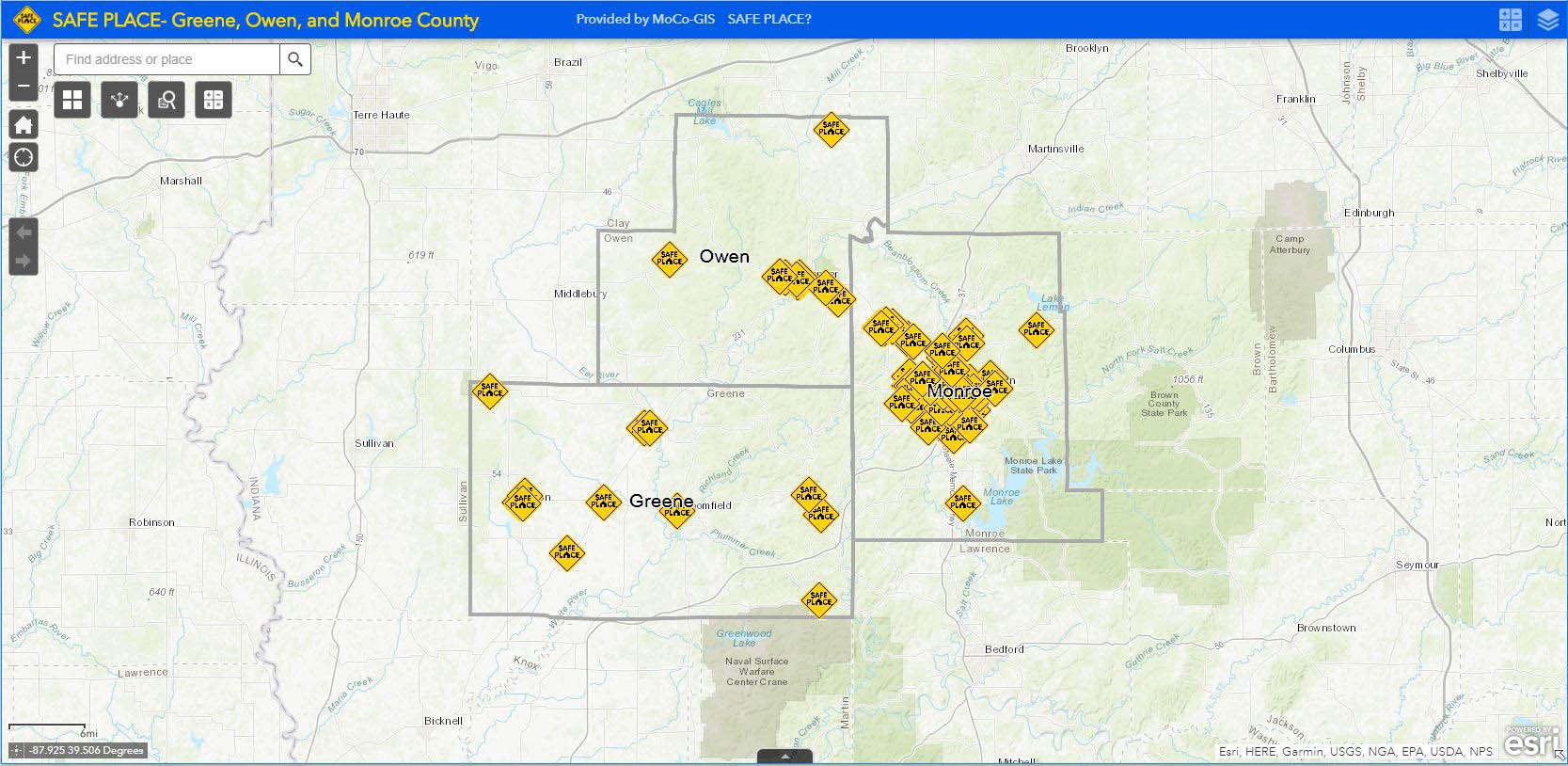Go to the next map extent
The height and width of the screenshot is (766, 1568).
click(x=24, y=261)
